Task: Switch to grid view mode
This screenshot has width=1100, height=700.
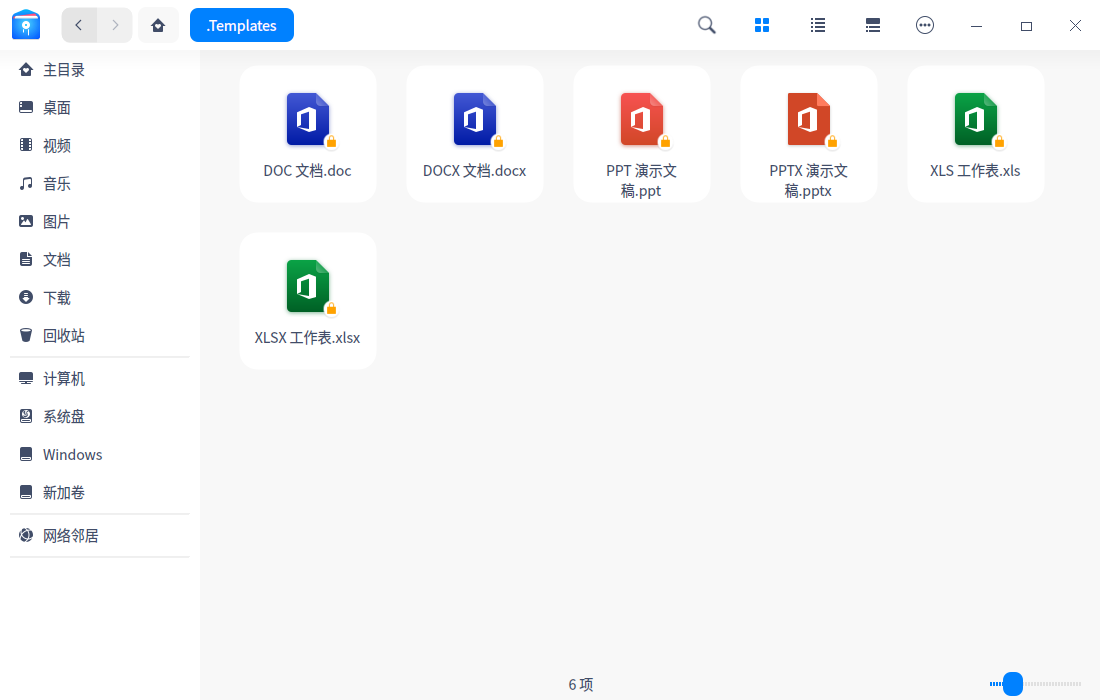Action: coord(762,25)
